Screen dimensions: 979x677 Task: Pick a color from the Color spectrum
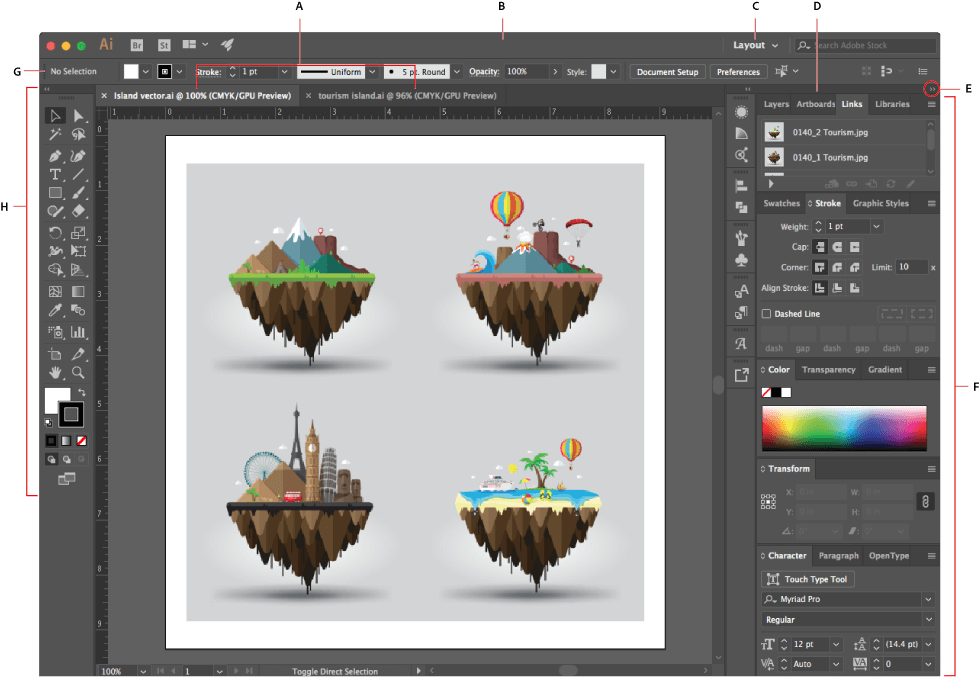tap(845, 427)
